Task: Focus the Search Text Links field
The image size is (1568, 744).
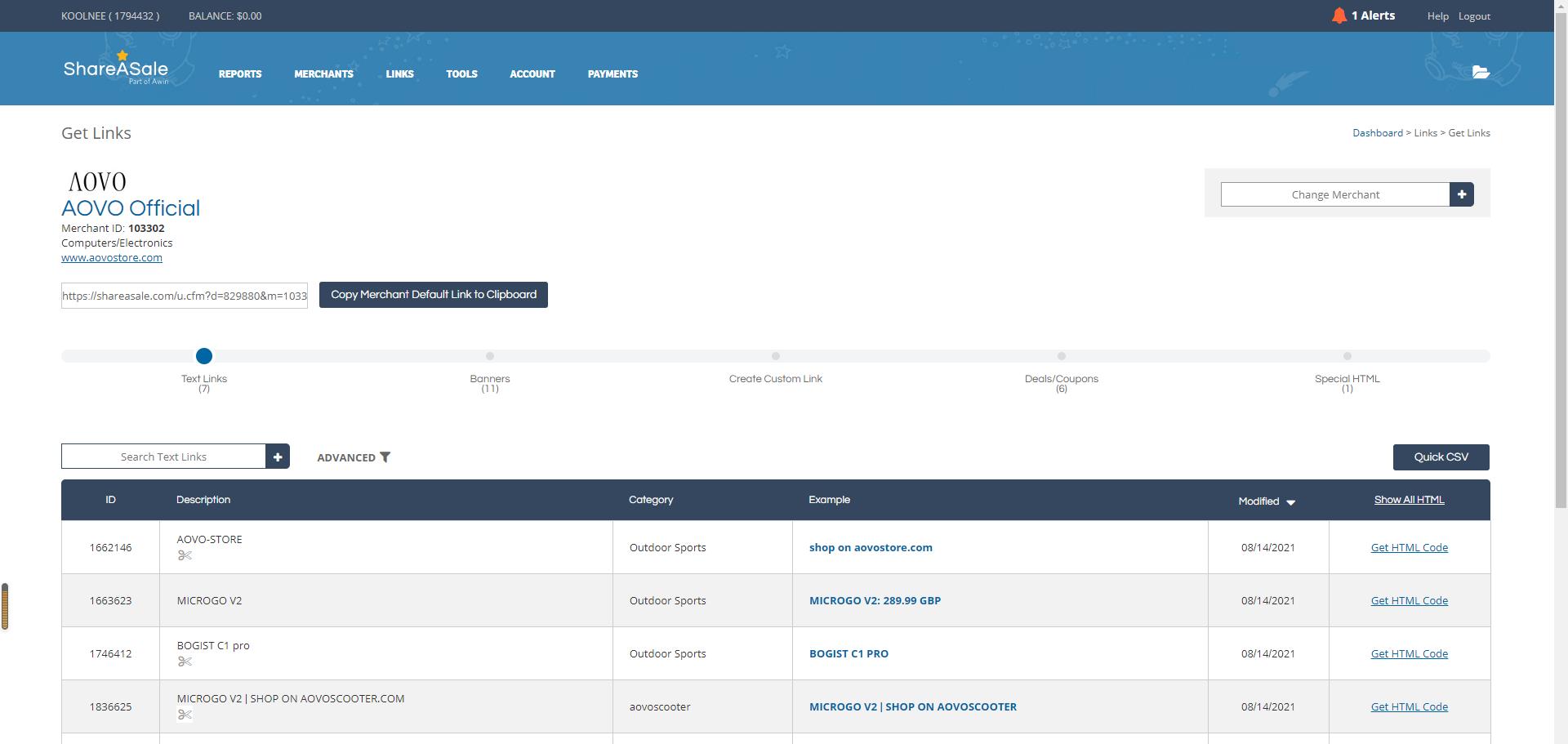Action: [x=163, y=457]
